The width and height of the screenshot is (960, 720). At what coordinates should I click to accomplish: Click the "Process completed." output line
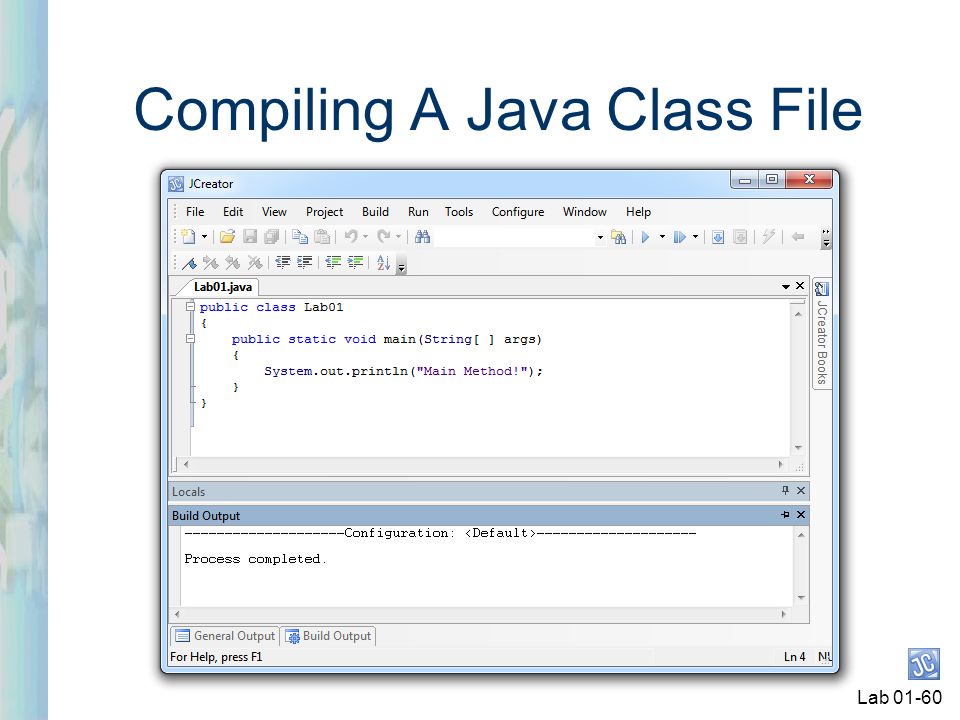pyautogui.click(x=255, y=559)
